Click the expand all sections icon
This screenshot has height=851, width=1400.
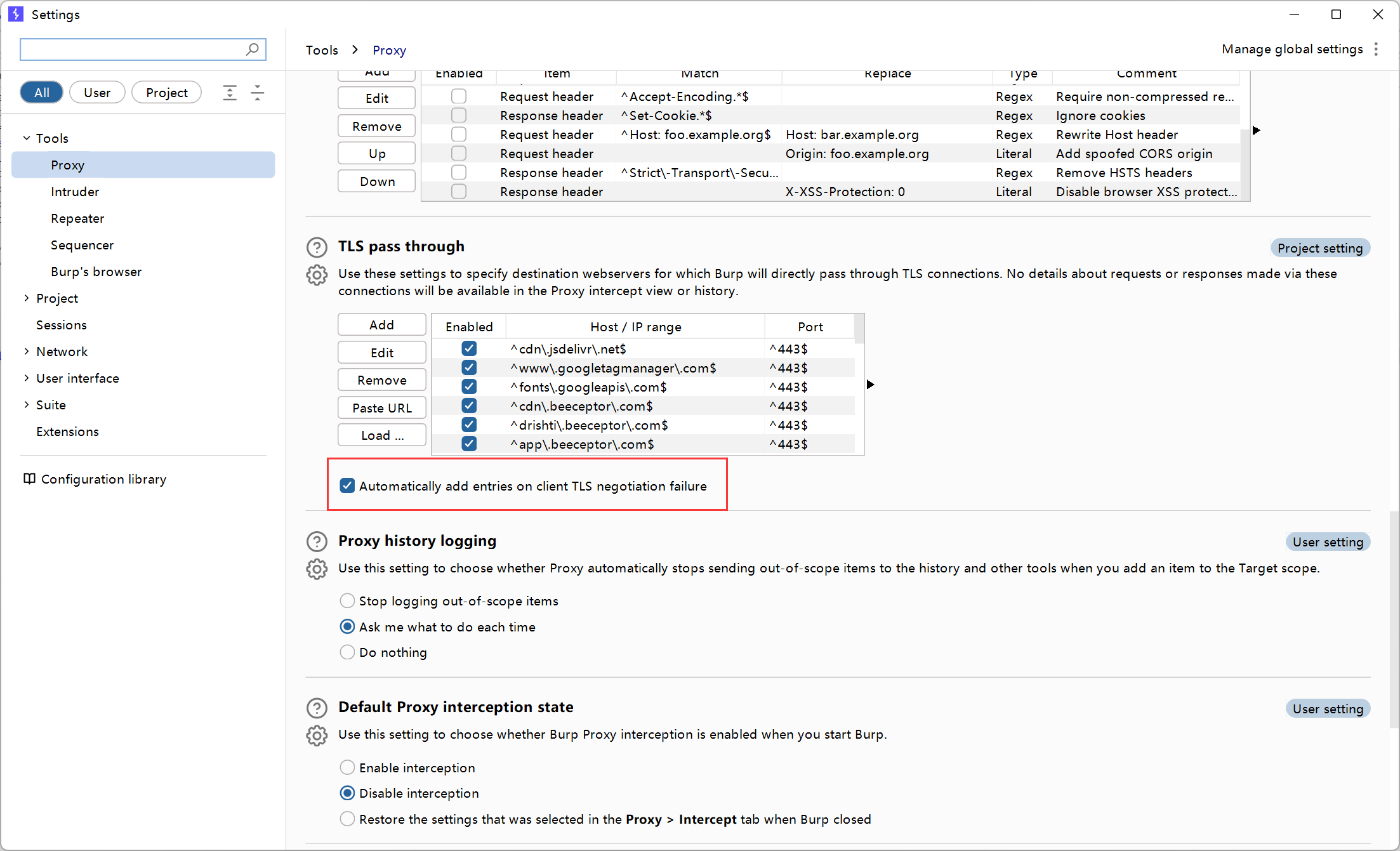coord(230,93)
